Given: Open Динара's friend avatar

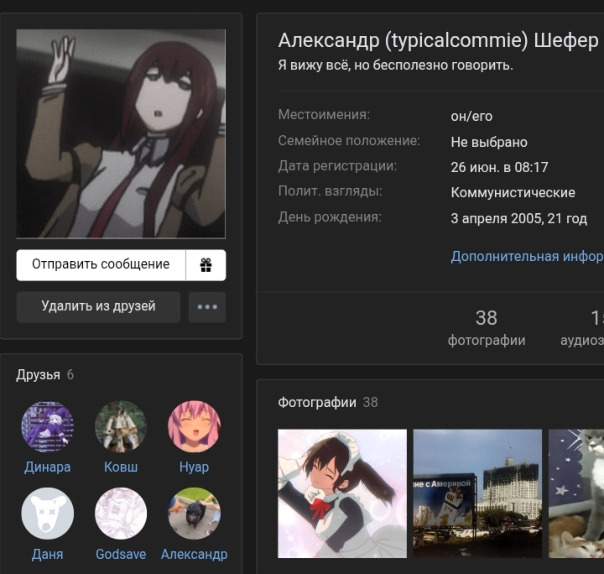Looking at the screenshot, I should pyautogui.click(x=47, y=427).
